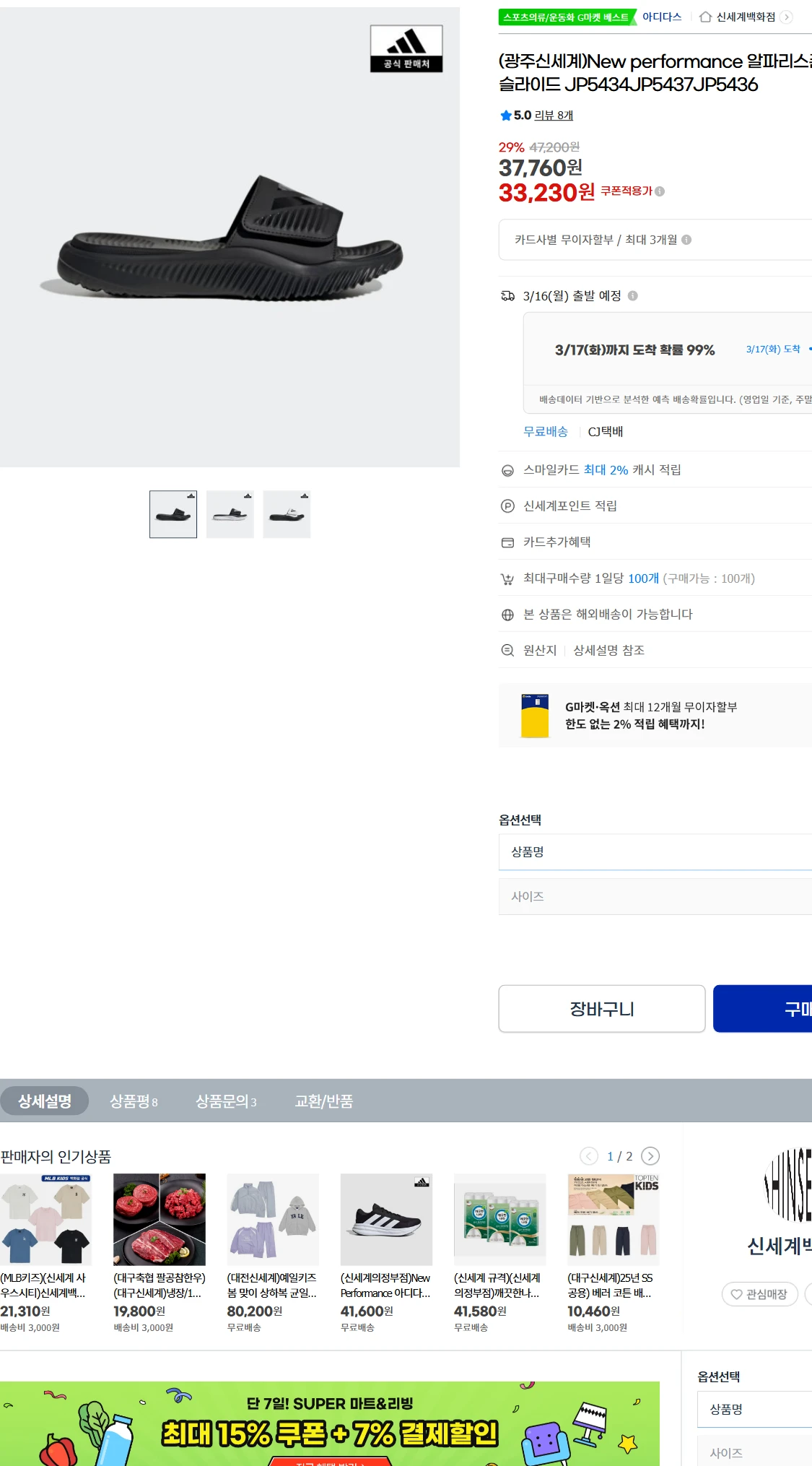Open TOPTEN KIDS pants product image
812x1466 pixels.
click(x=614, y=1220)
